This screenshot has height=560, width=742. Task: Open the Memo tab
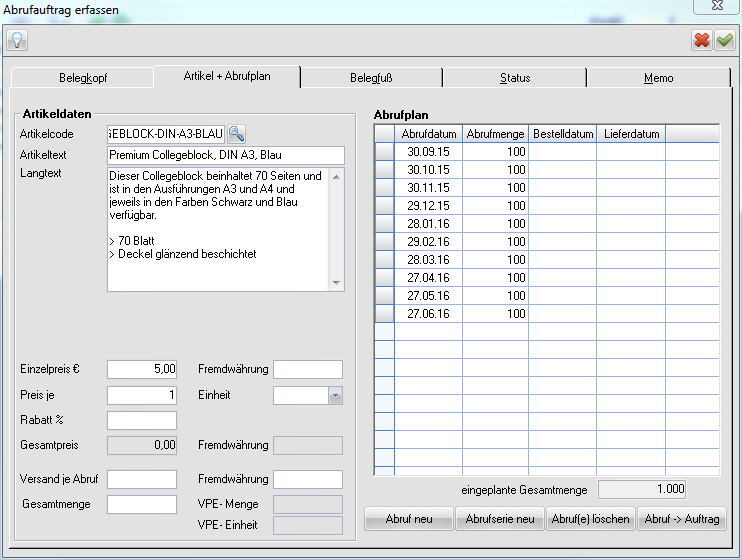[658, 78]
